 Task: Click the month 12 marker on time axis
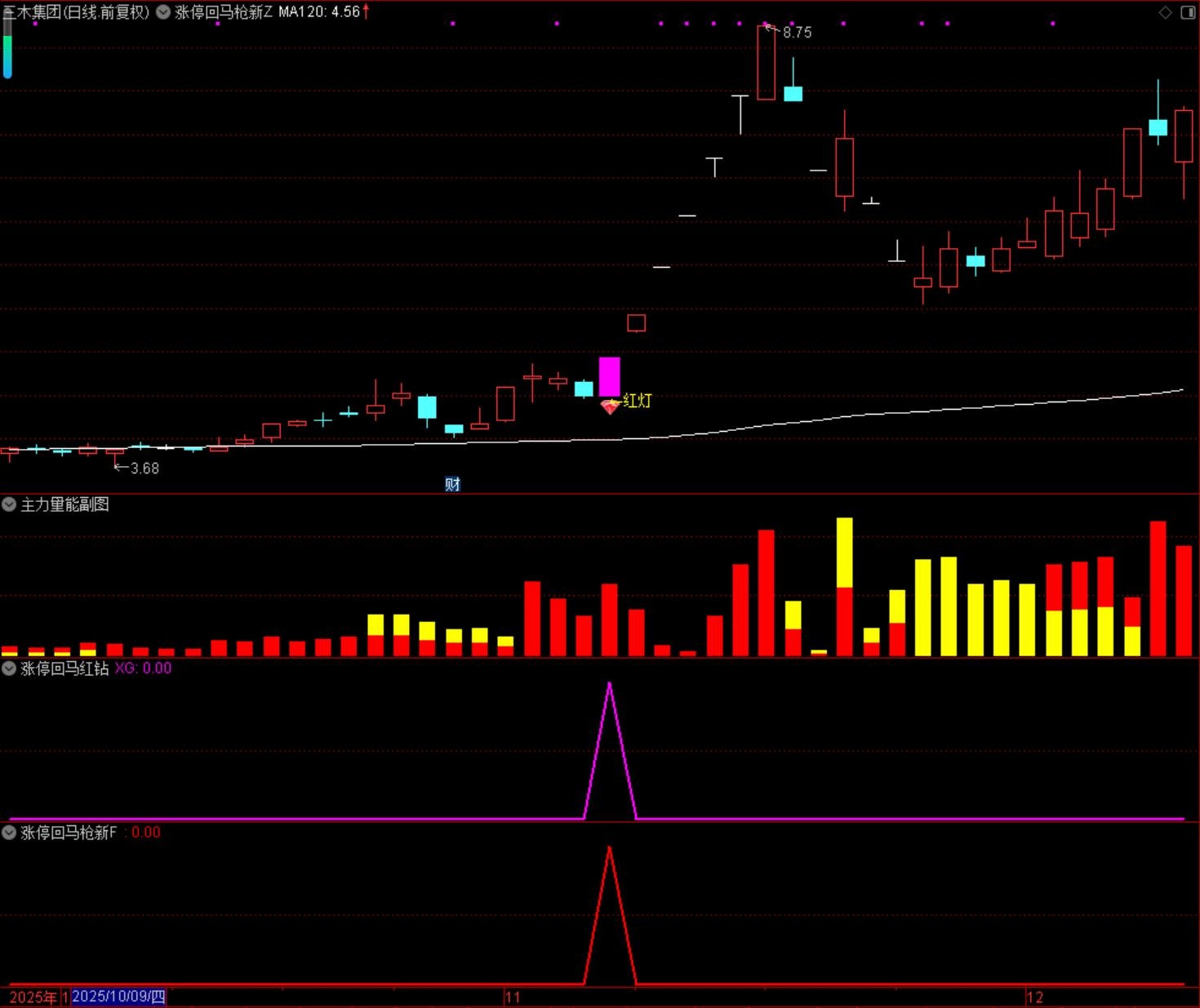coord(1035,997)
